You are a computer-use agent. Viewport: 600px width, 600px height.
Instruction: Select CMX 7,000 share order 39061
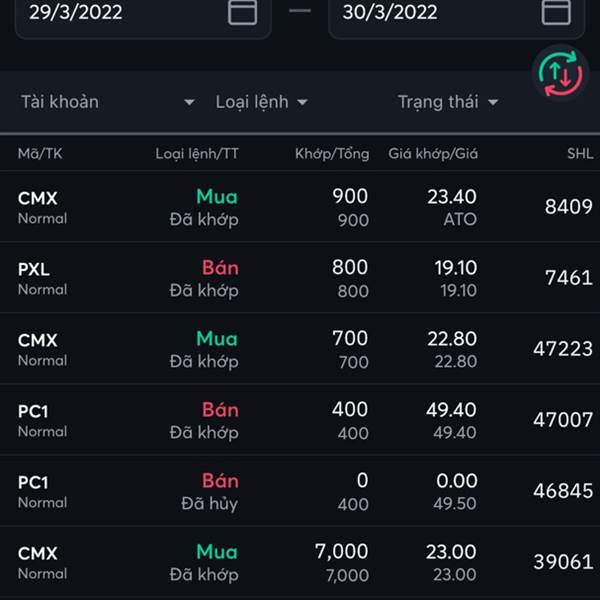point(300,562)
